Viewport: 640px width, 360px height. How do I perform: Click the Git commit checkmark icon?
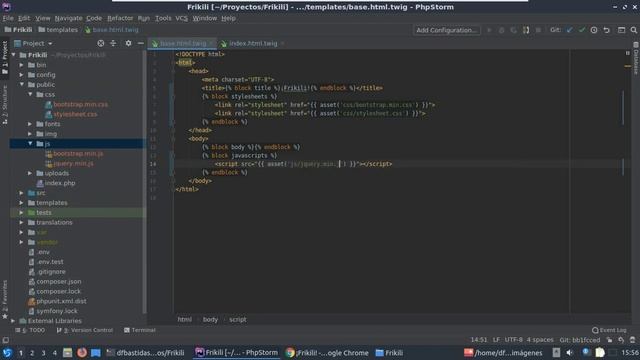click(x=582, y=30)
